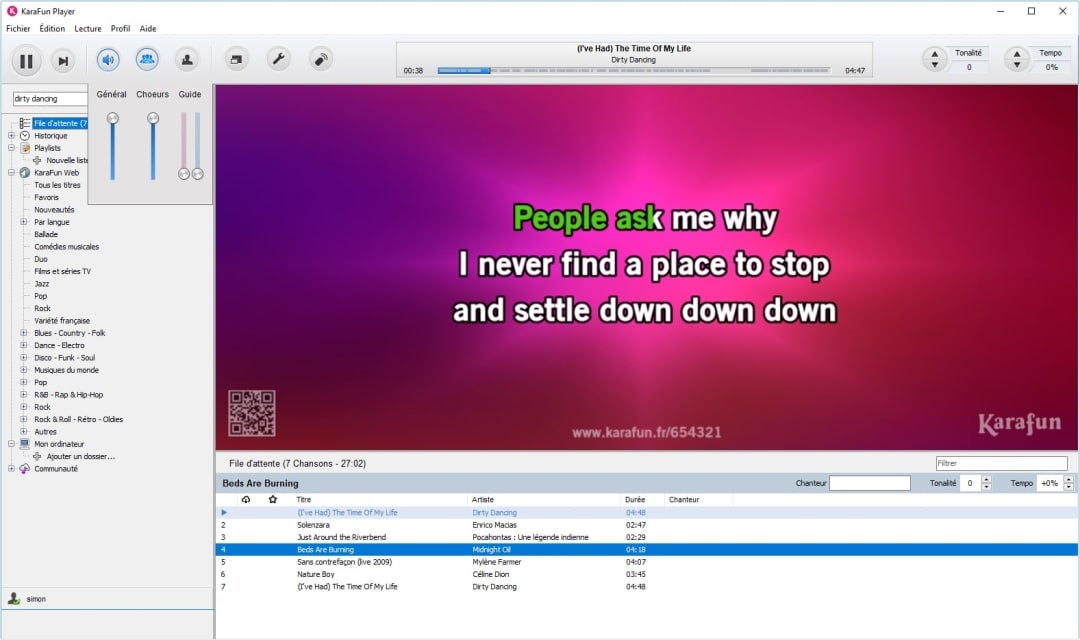Toggle the lead vocal guide button

pos(186,59)
